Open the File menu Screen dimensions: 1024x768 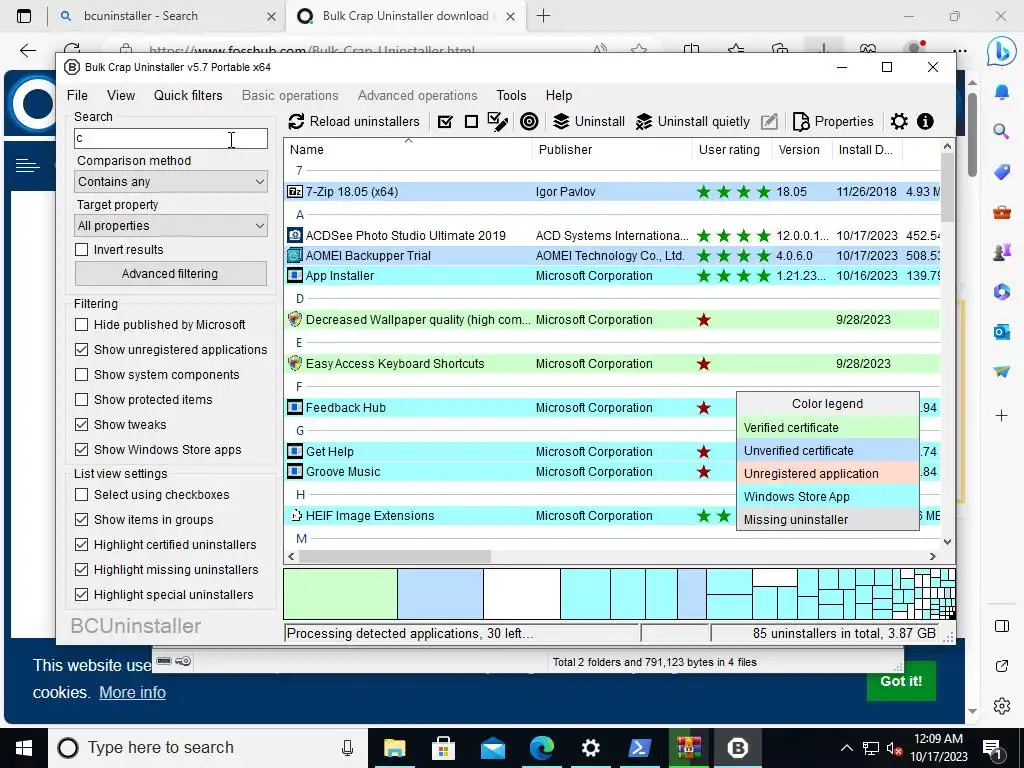click(x=77, y=95)
